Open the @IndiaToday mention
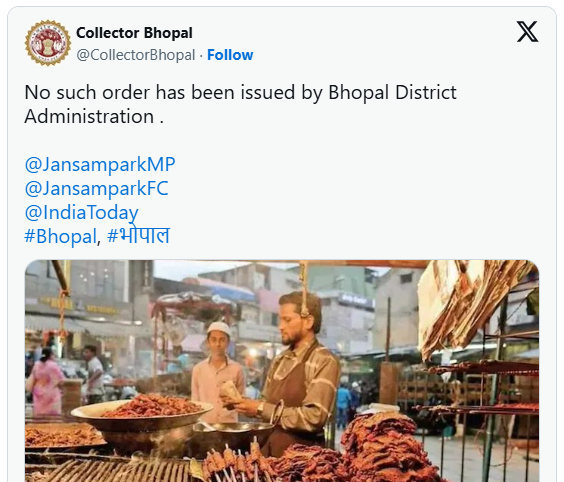The width and height of the screenshot is (564, 482). [x=81, y=213]
